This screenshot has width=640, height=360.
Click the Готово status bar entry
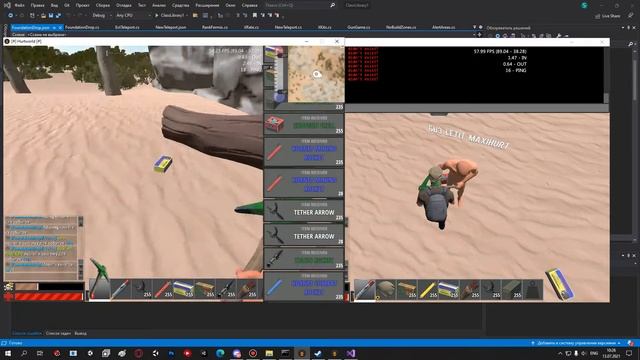point(15,343)
